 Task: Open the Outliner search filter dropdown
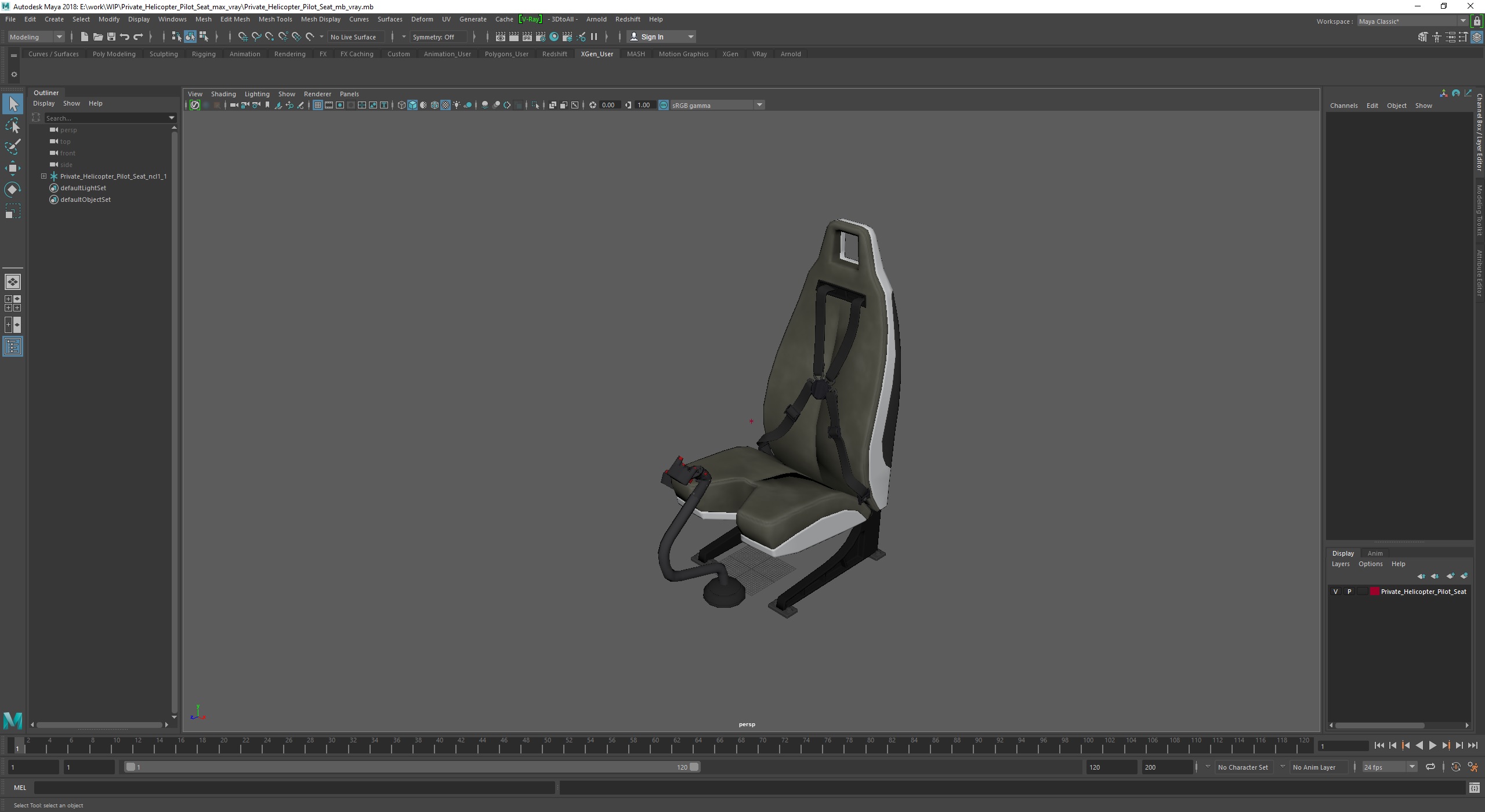point(172,118)
